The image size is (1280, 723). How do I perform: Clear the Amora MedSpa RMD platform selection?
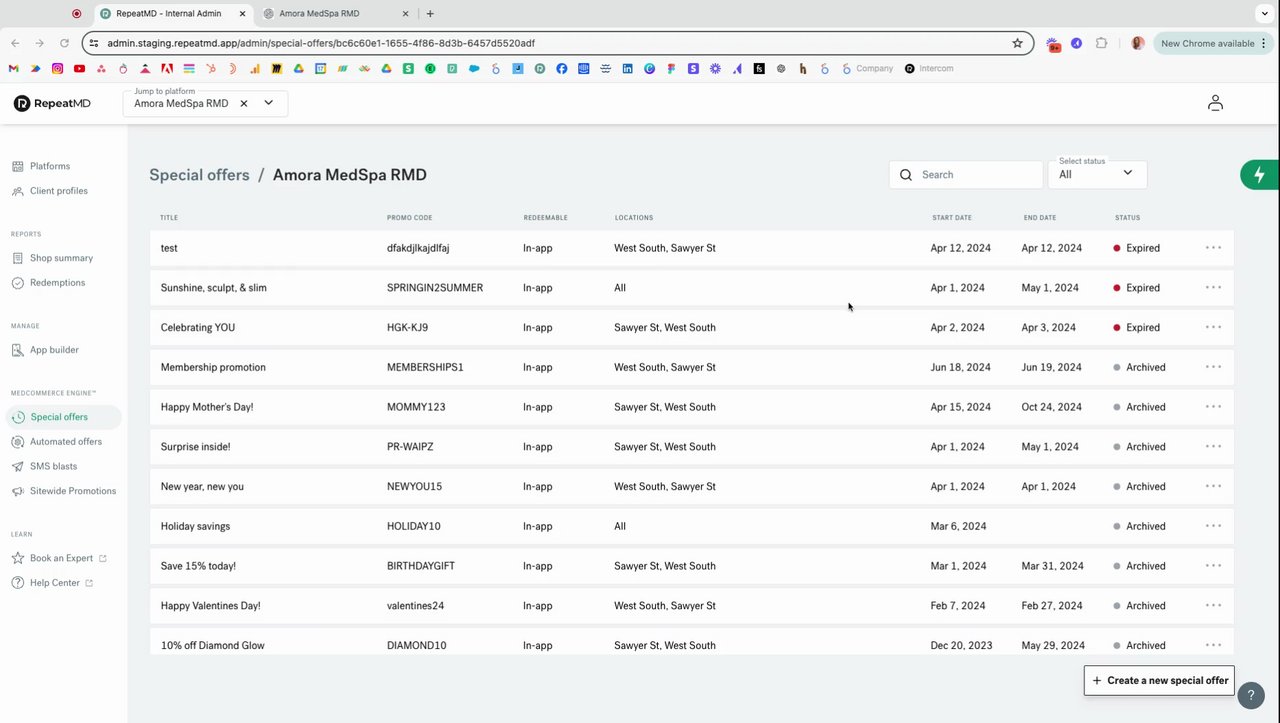click(x=243, y=103)
